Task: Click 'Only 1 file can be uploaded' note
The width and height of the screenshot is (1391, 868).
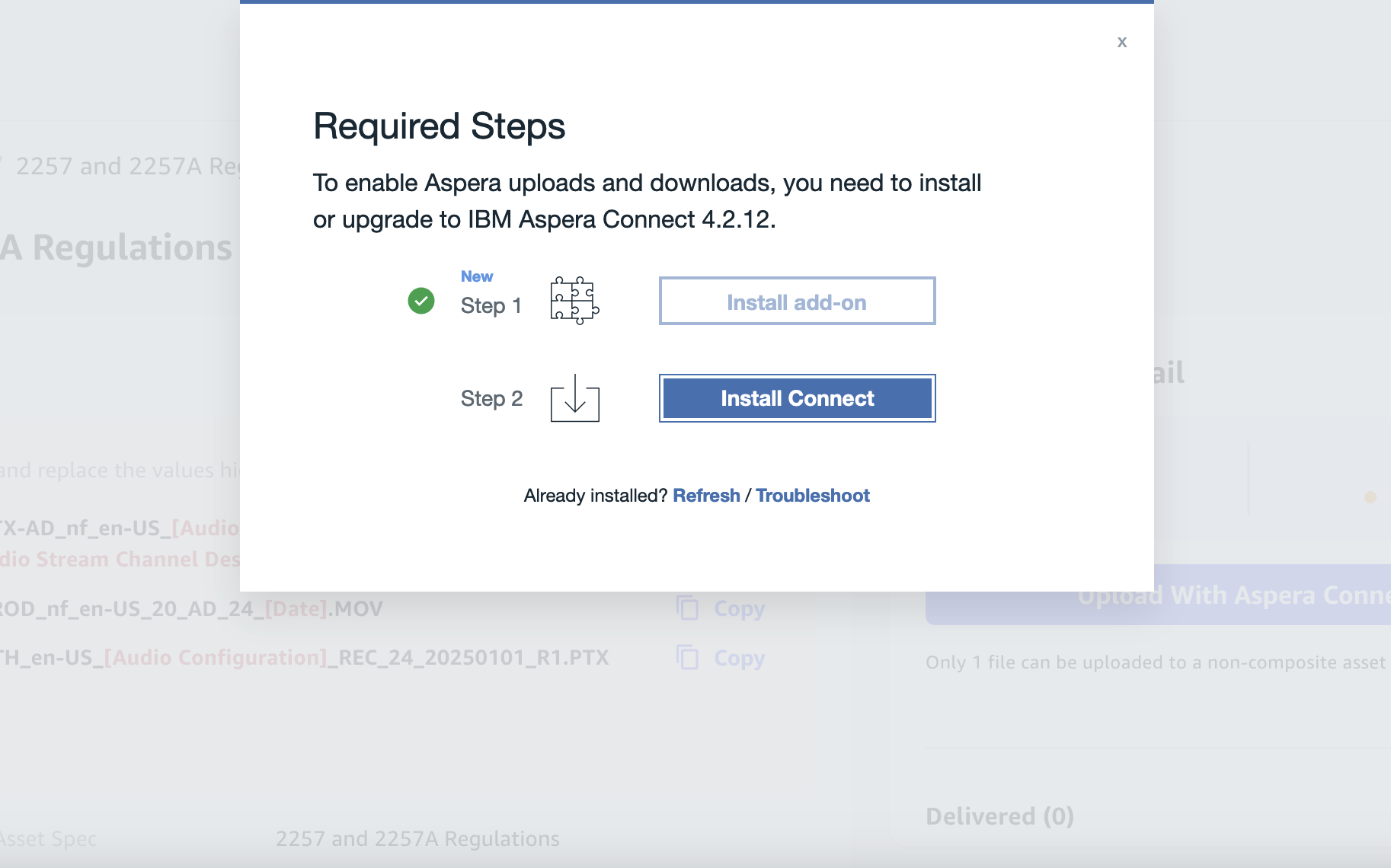Action: coord(1156,662)
